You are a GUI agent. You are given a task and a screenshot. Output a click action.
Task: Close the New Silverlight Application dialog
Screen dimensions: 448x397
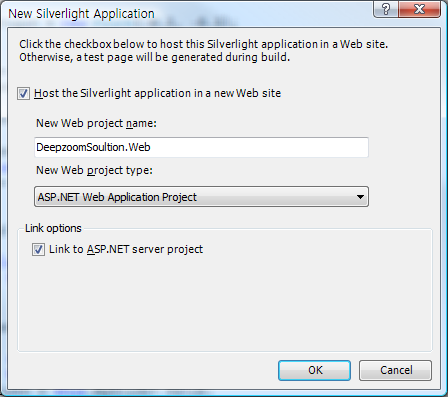[x=419, y=9]
